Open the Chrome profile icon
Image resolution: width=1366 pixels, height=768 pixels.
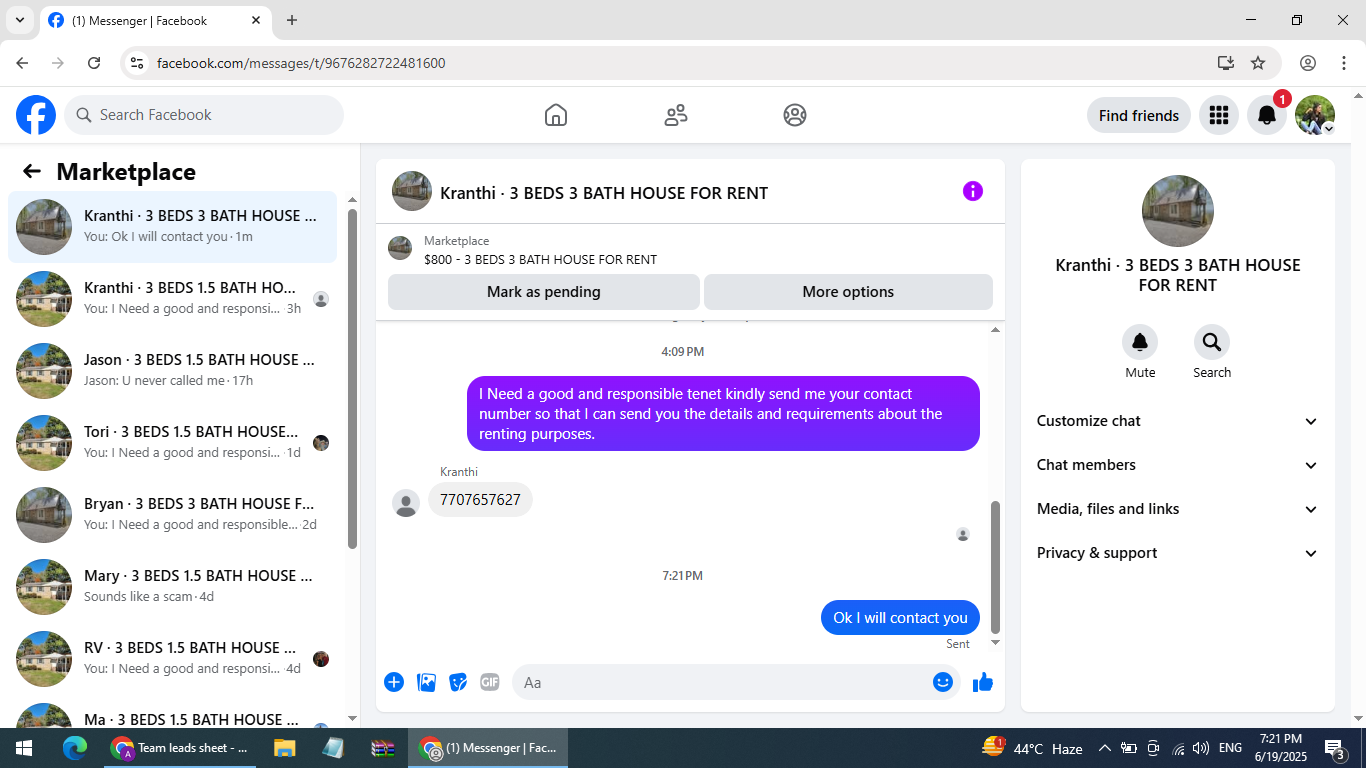pos(1308,63)
